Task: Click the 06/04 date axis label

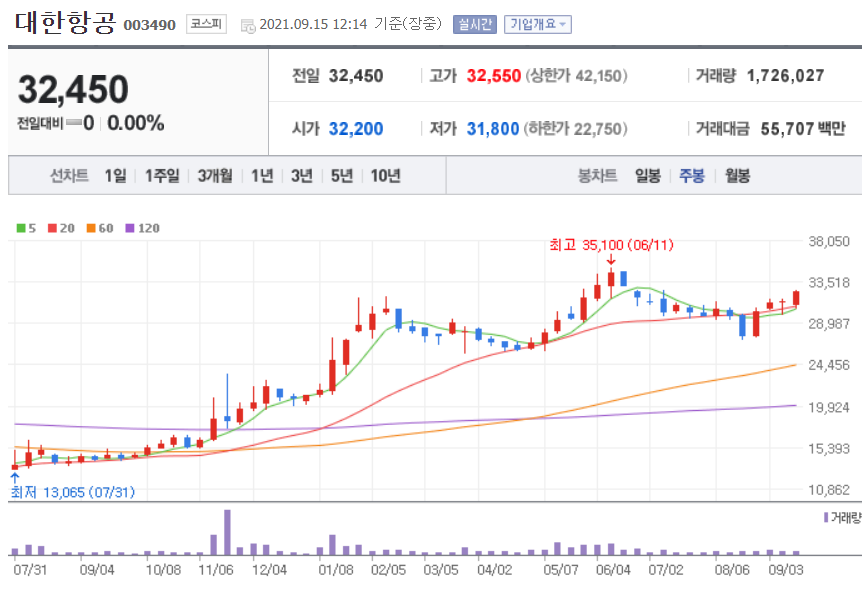Action: pos(614,570)
